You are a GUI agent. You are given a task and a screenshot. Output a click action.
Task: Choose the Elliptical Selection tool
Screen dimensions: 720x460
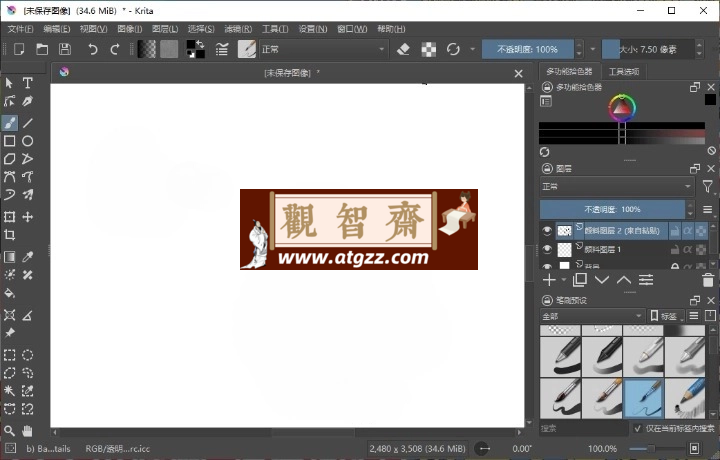(28, 355)
